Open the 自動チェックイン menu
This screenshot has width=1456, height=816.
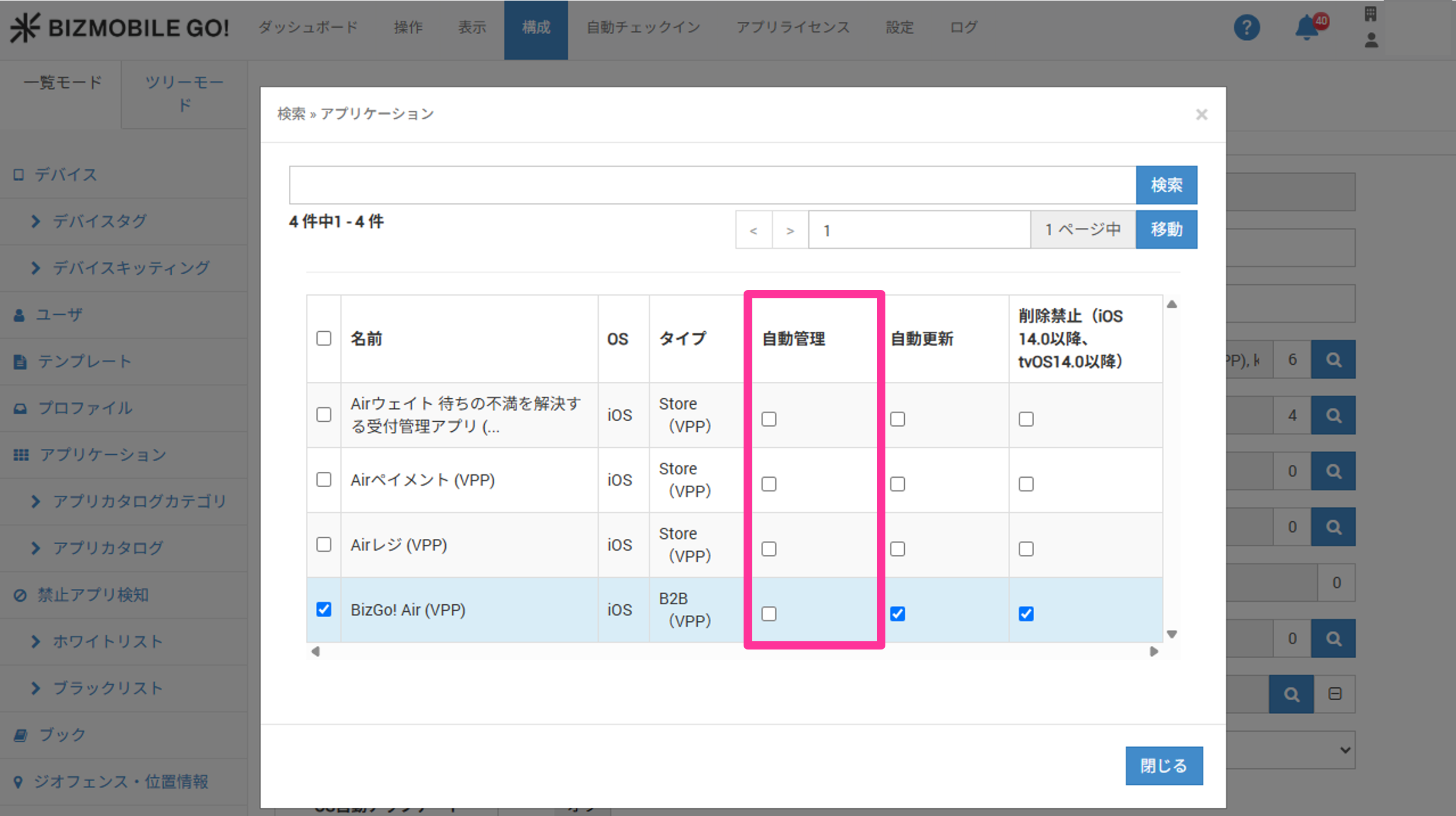click(x=643, y=28)
